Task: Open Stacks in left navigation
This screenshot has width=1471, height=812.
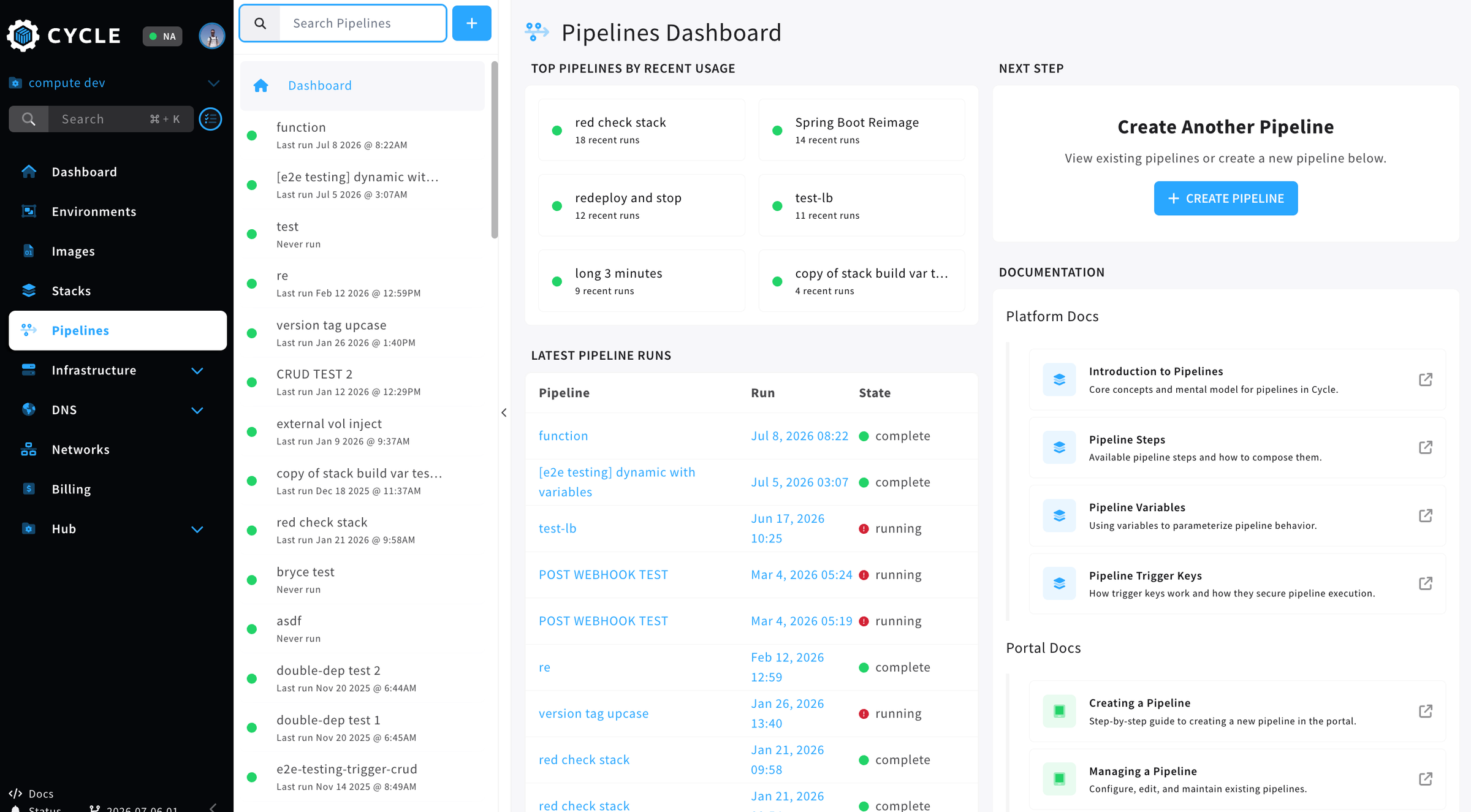Action: [118, 290]
